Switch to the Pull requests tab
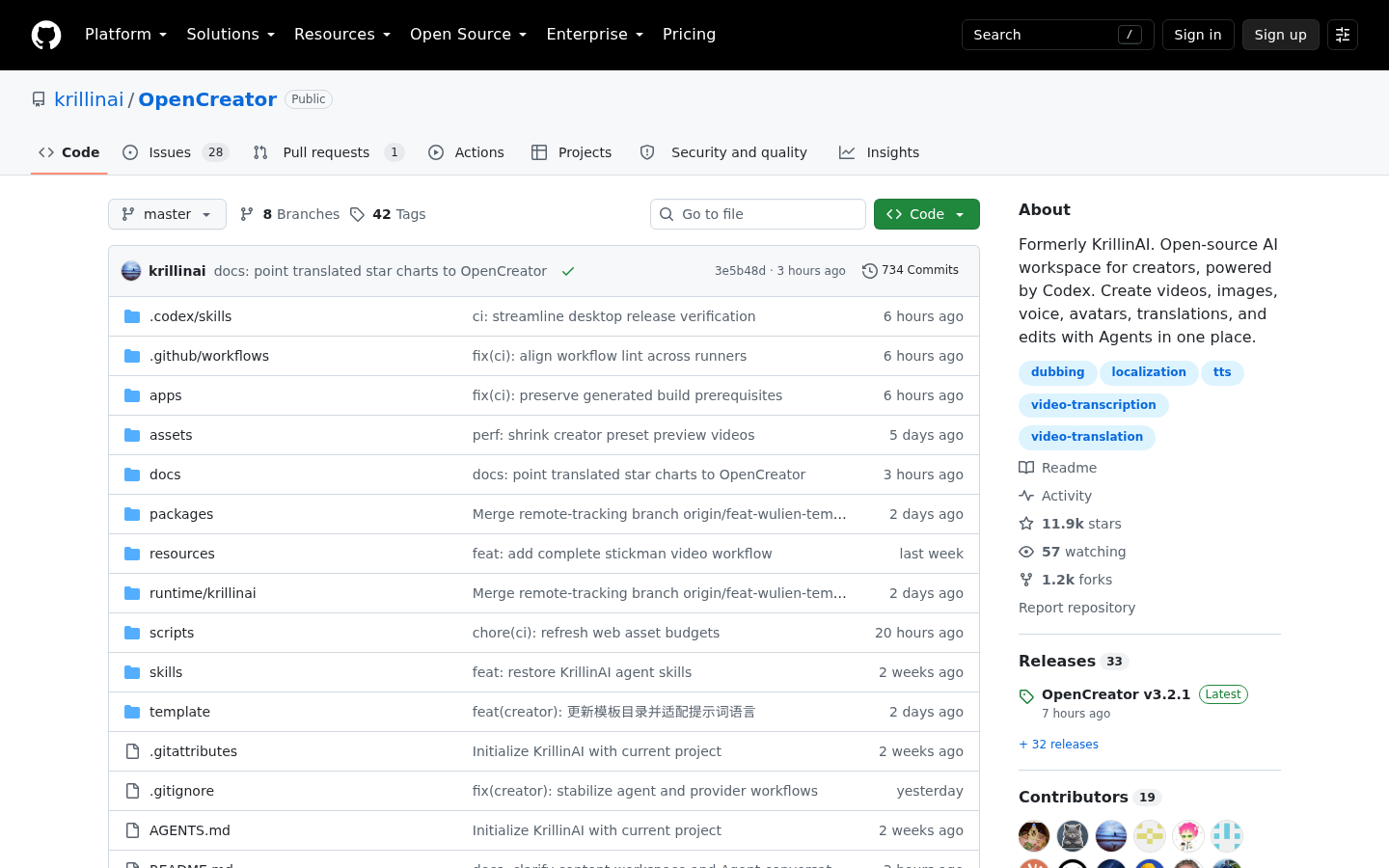The image size is (1389, 868). coord(328,152)
